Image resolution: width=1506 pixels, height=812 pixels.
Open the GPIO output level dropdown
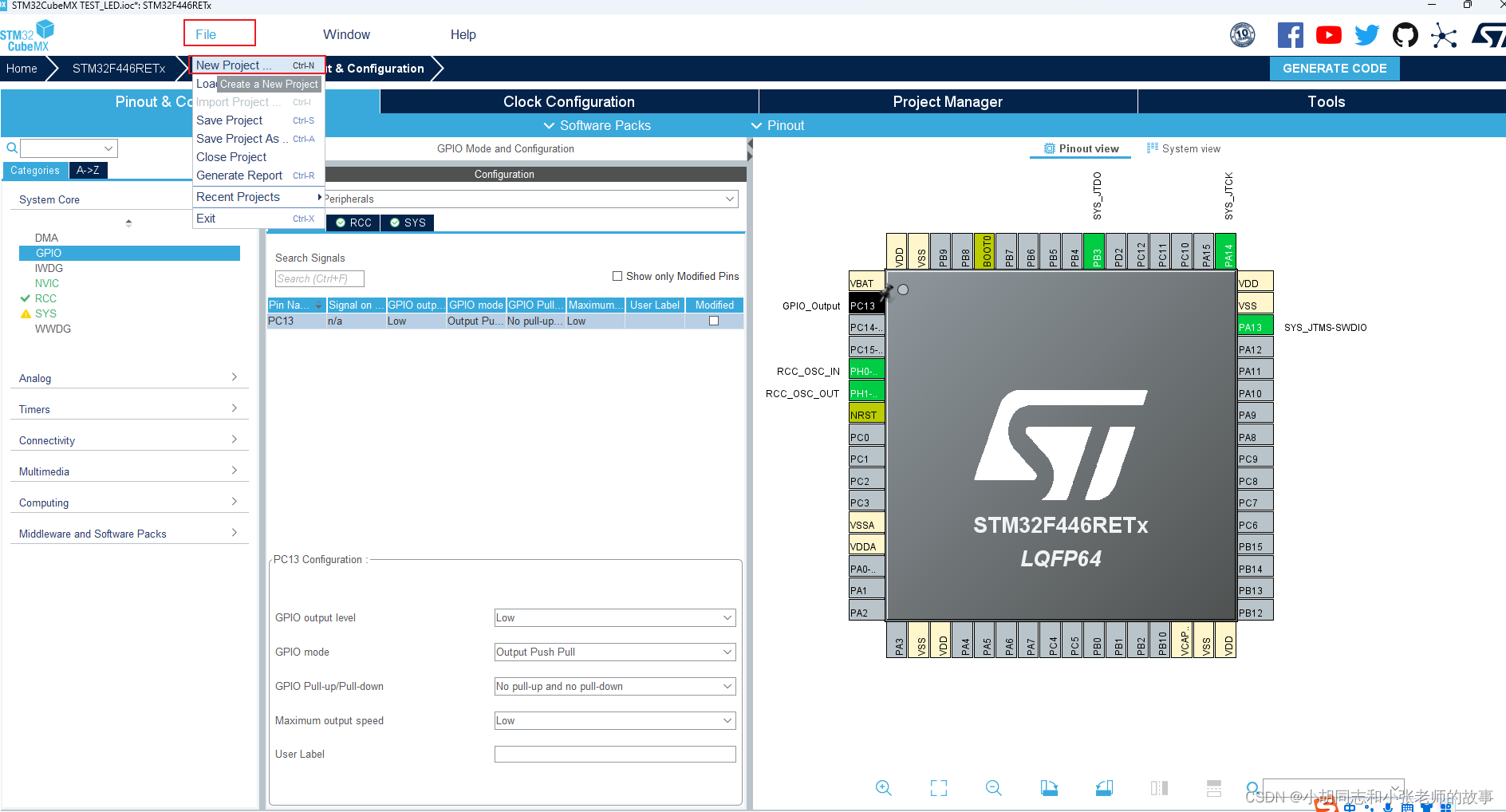click(x=615, y=618)
